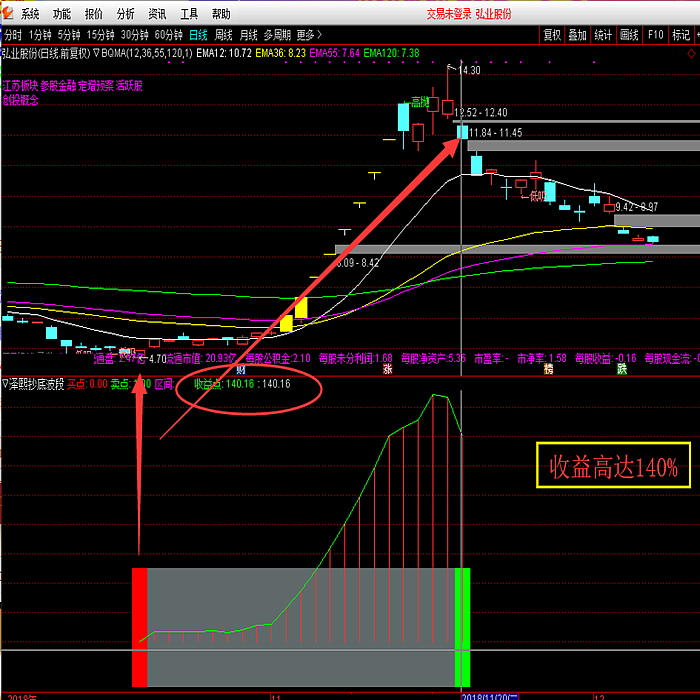
Task: Expand the 泽熙抄底波段 indicator triangle
Action: (x=5, y=384)
